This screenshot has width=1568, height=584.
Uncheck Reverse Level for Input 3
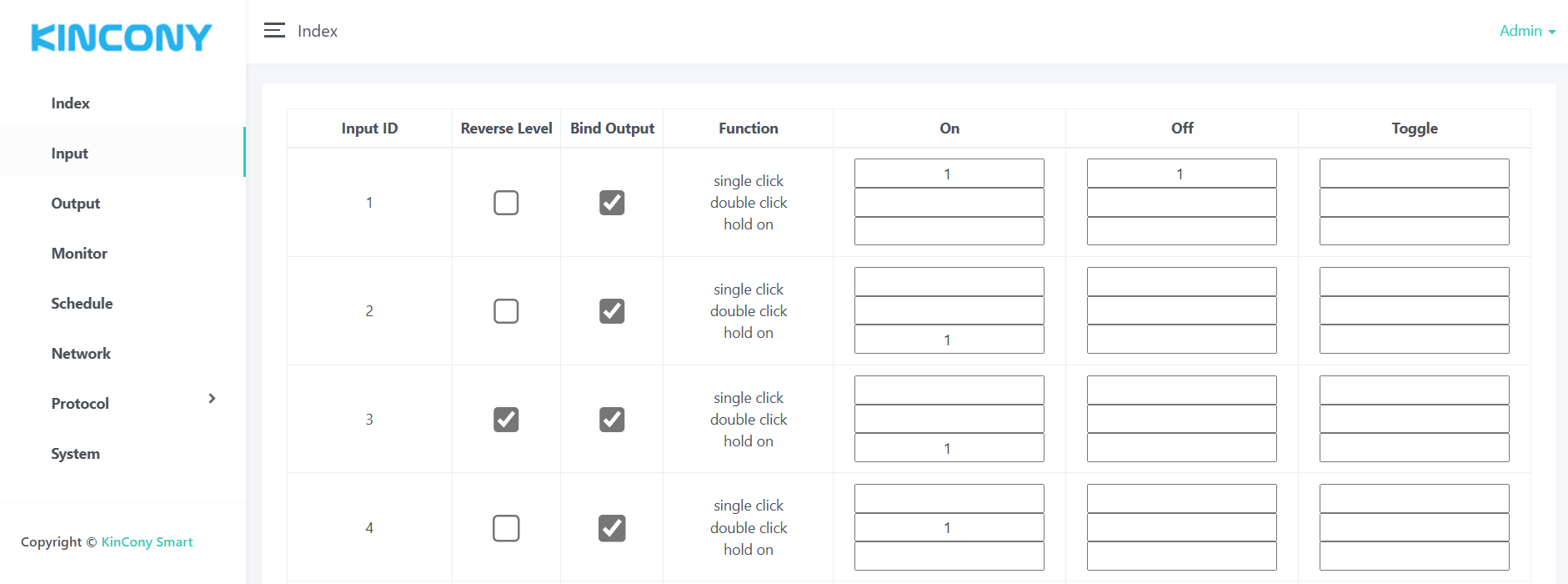[506, 420]
